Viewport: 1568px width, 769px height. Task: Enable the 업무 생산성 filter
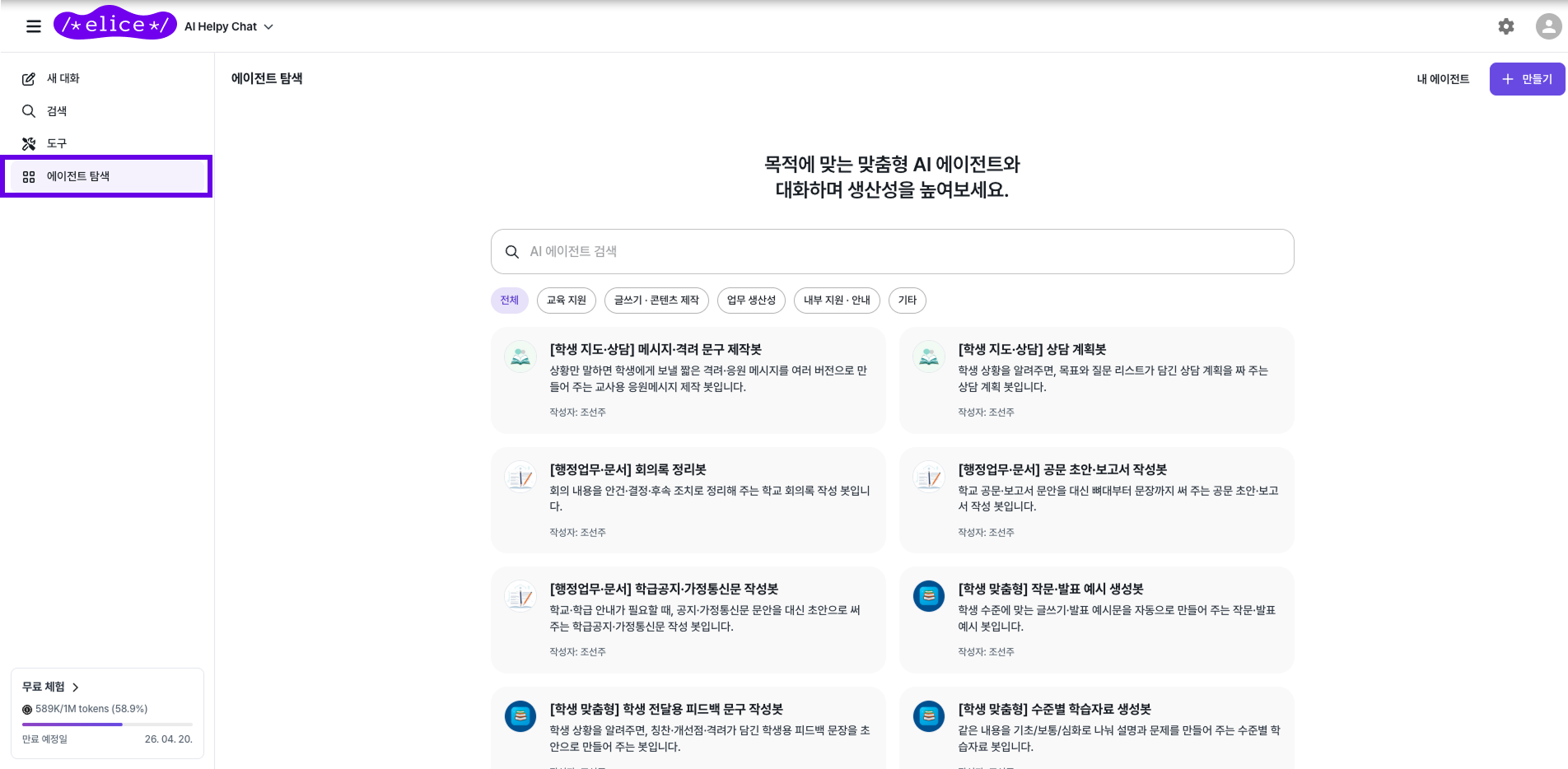(x=751, y=300)
